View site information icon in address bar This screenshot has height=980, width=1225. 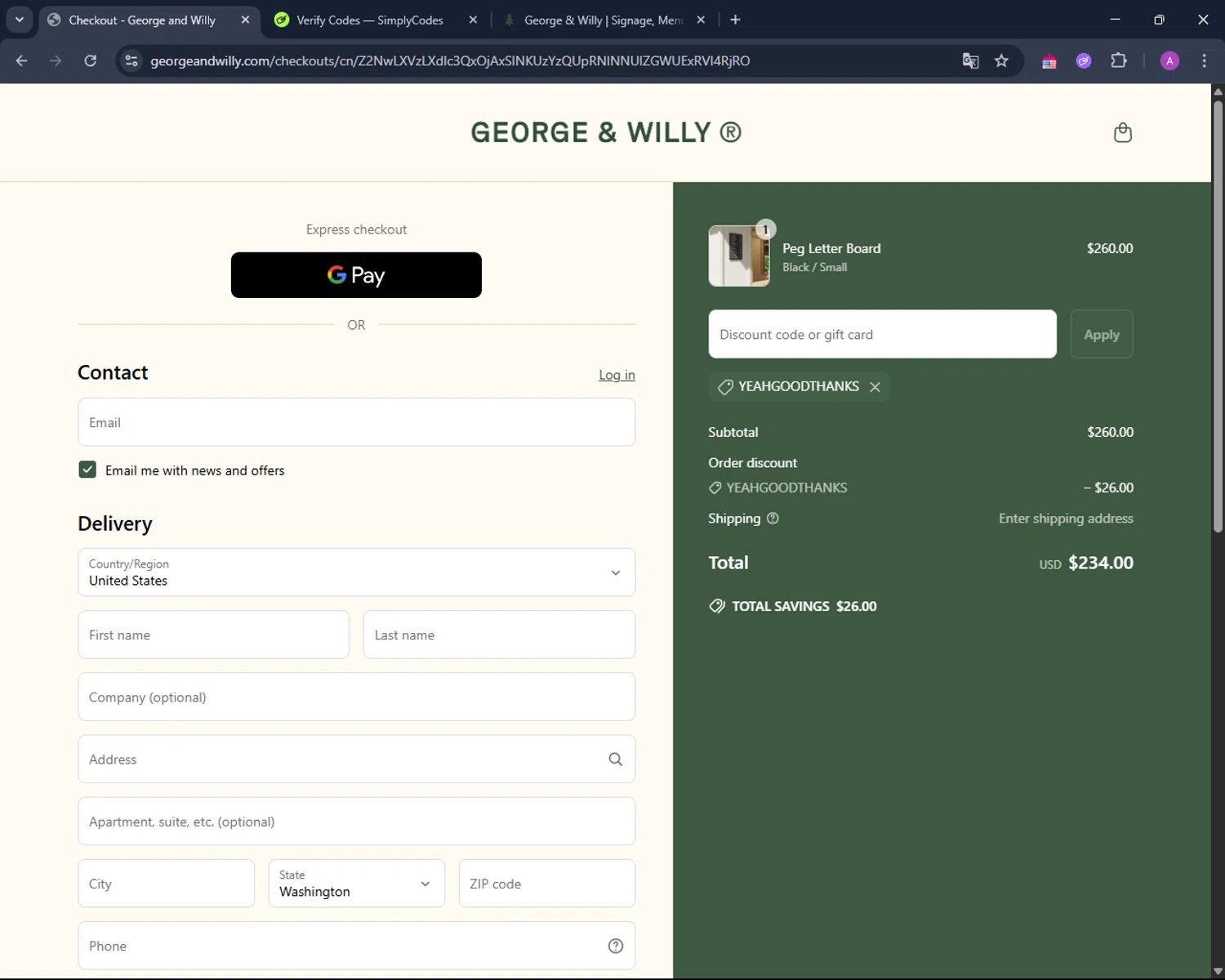(x=131, y=60)
